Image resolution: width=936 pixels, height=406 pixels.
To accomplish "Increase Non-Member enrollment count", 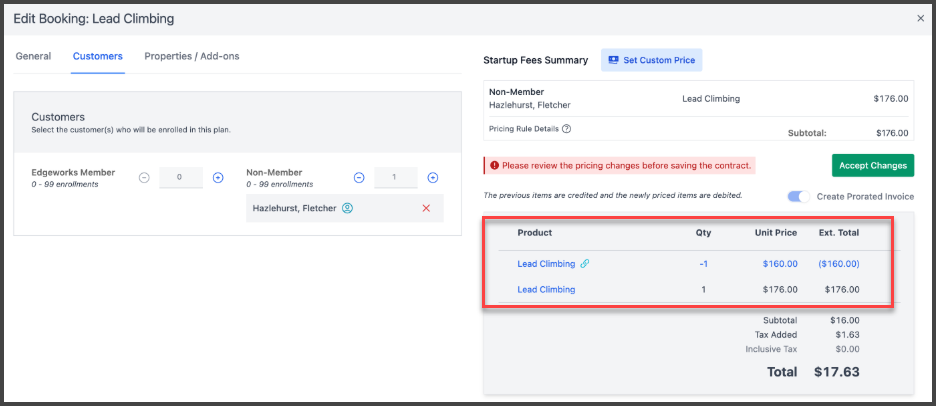I will point(433,178).
